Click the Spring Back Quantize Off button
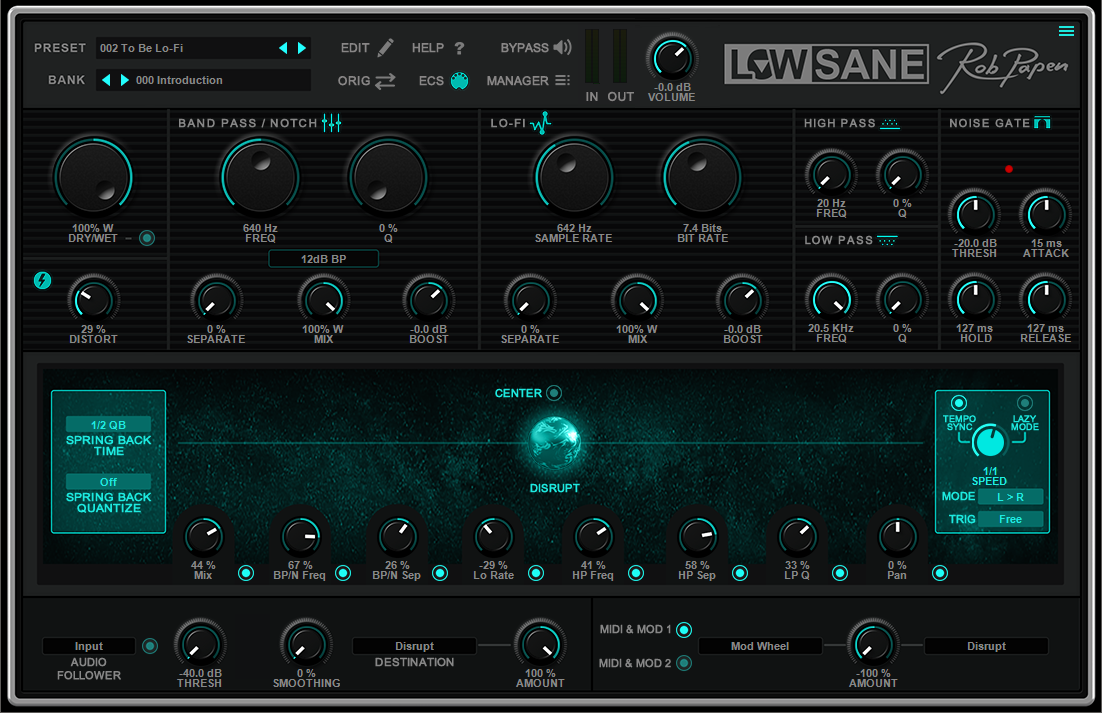Image resolution: width=1102 pixels, height=713 pixels. (108, 483)
